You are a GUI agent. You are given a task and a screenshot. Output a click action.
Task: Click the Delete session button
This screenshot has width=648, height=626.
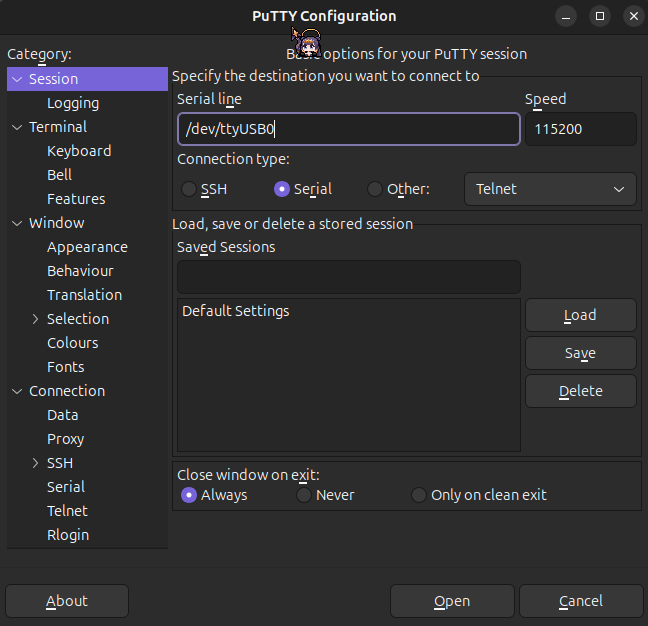coord(581,391)
